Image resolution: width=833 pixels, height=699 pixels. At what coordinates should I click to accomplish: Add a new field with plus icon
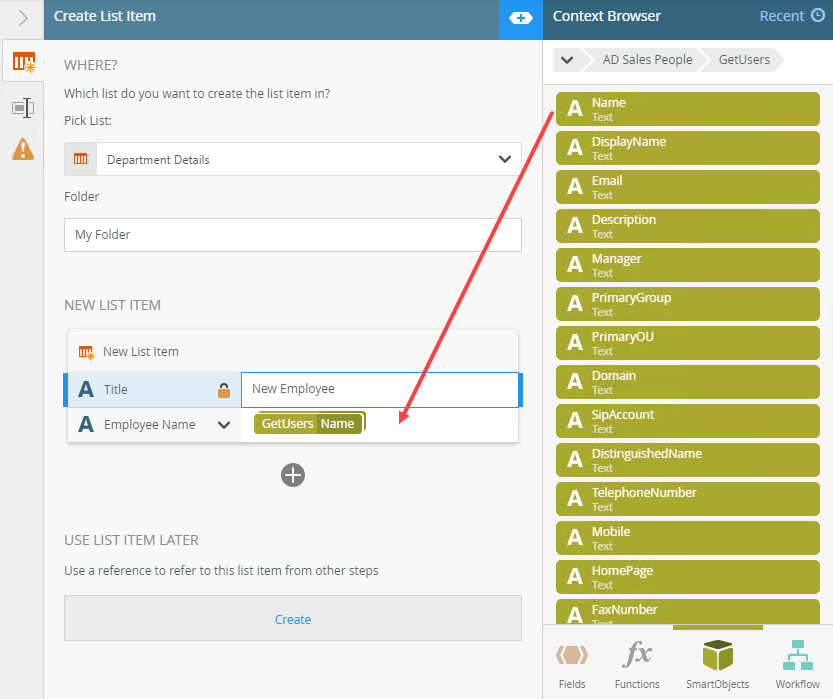(292, 475)
